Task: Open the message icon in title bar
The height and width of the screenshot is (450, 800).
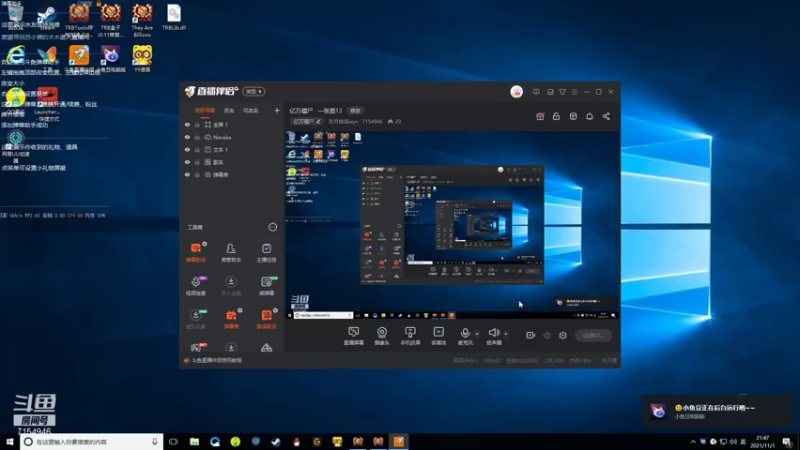Action: 536,92
